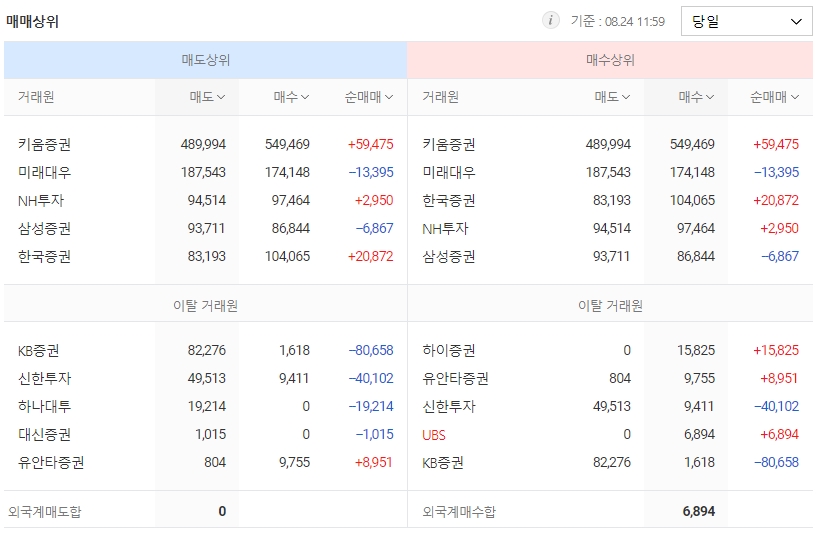This screenshot has width=821, height=534.
Task: Click the 이탈 거래원 heading under 매수상위
Action: [611, 306]
